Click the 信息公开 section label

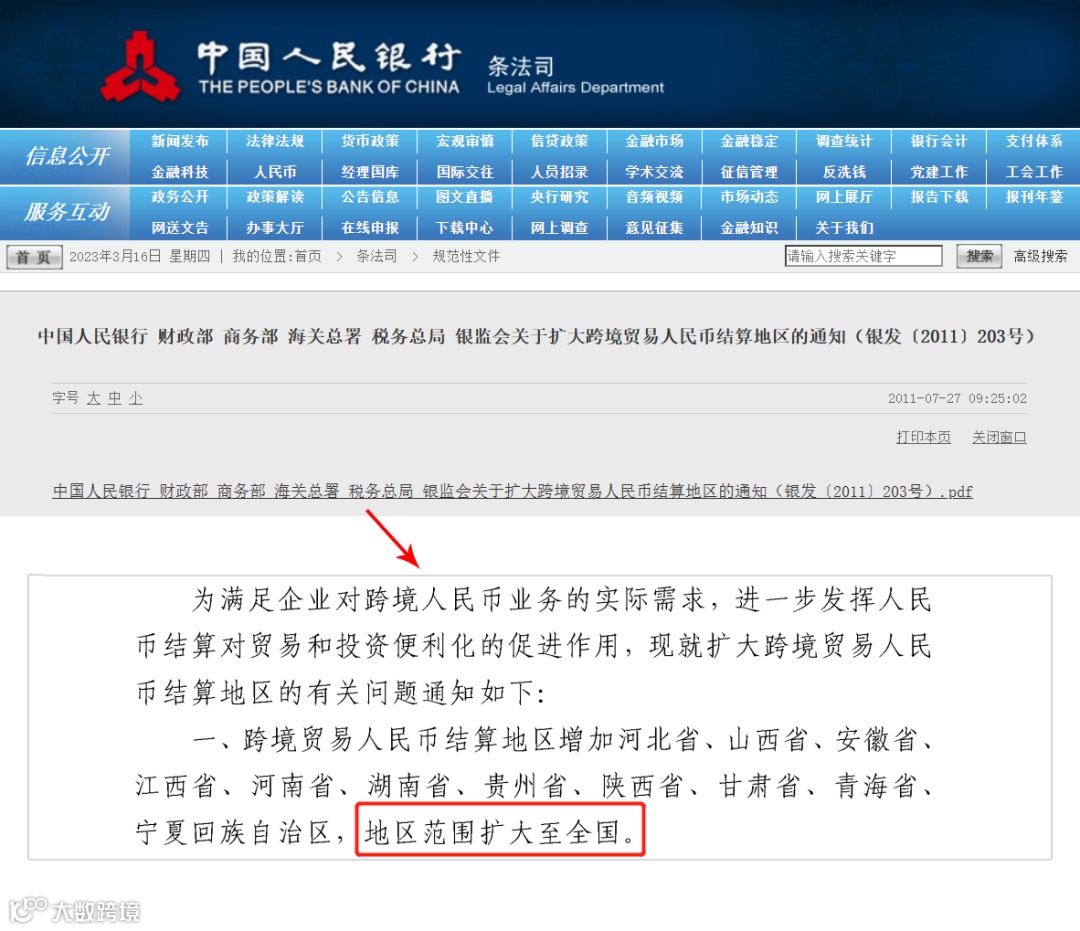pos(67,156)
